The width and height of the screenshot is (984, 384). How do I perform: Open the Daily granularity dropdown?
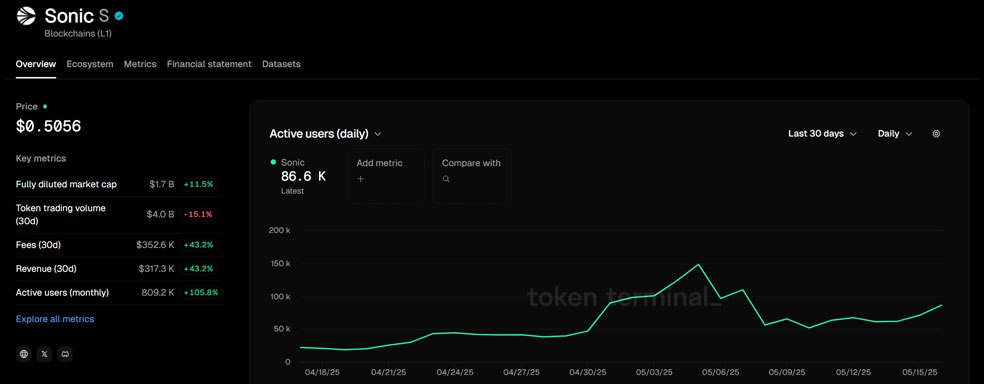(894, 134)
